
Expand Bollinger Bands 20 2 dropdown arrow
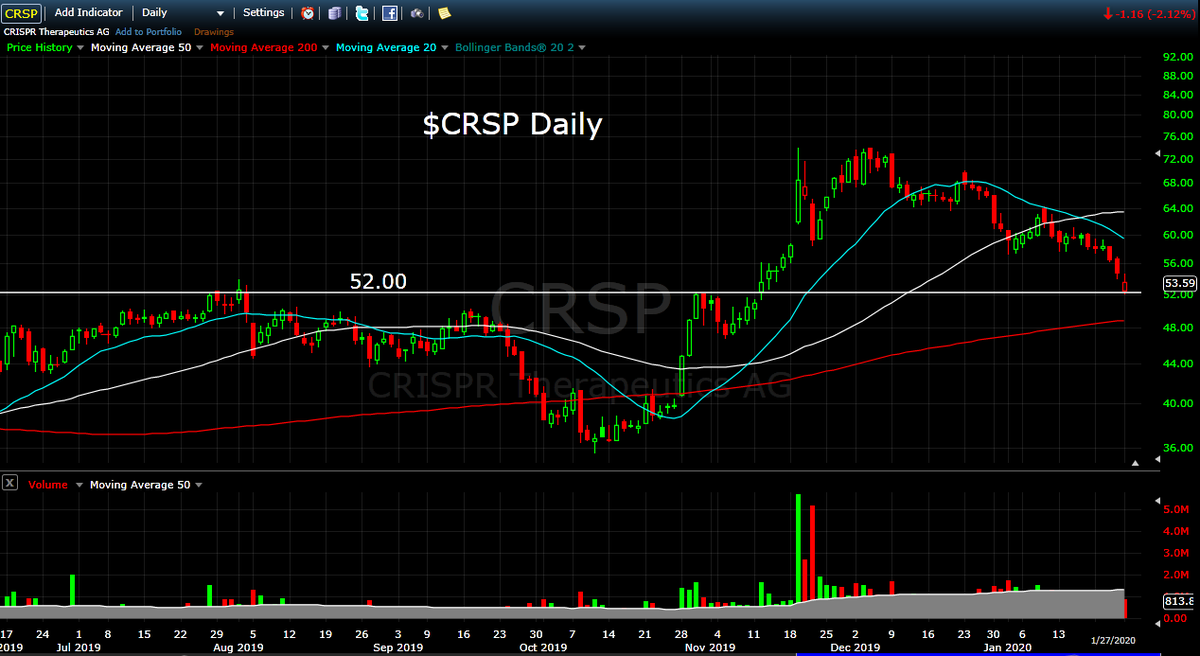click(582, 48)
